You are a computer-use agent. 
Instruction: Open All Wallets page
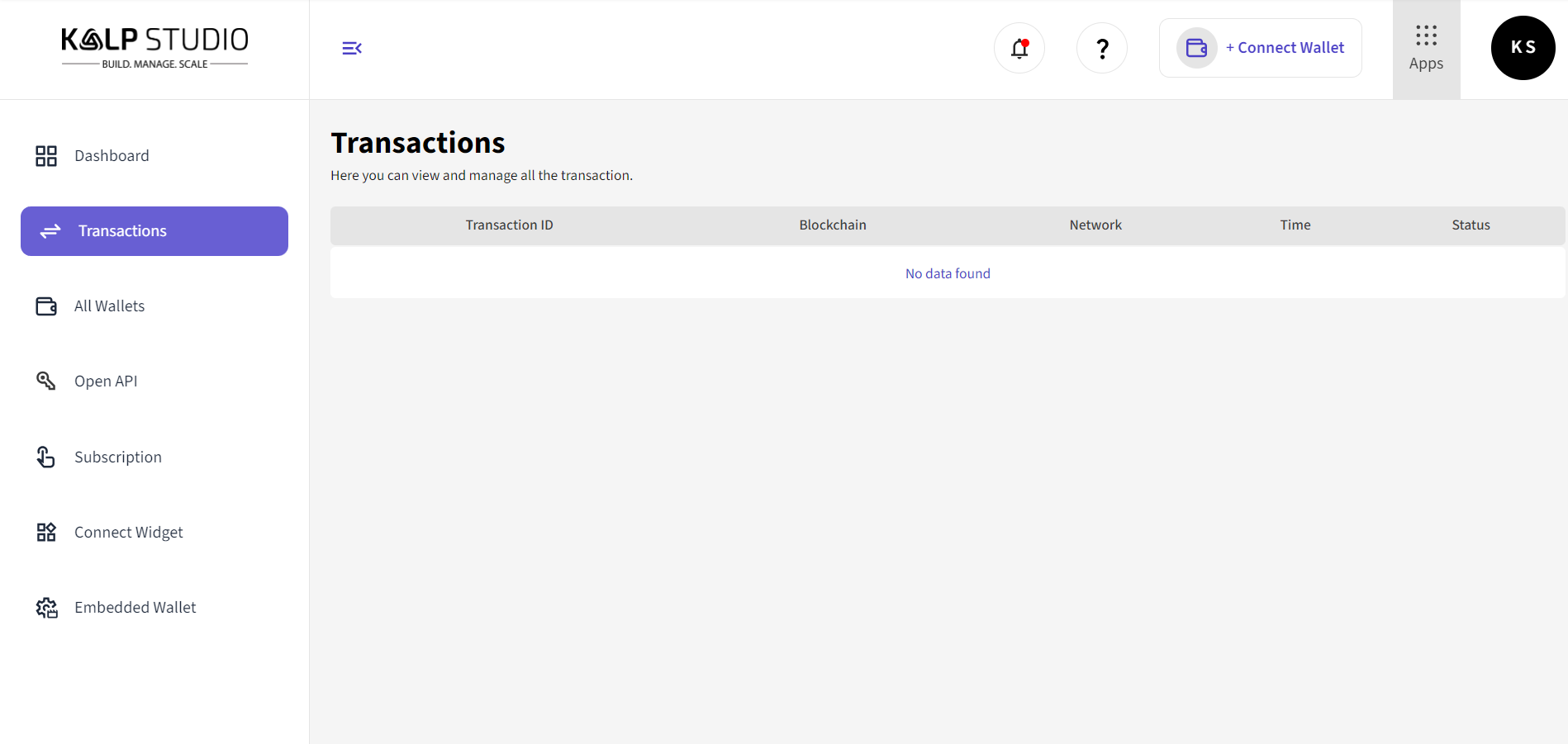[109, 306]
